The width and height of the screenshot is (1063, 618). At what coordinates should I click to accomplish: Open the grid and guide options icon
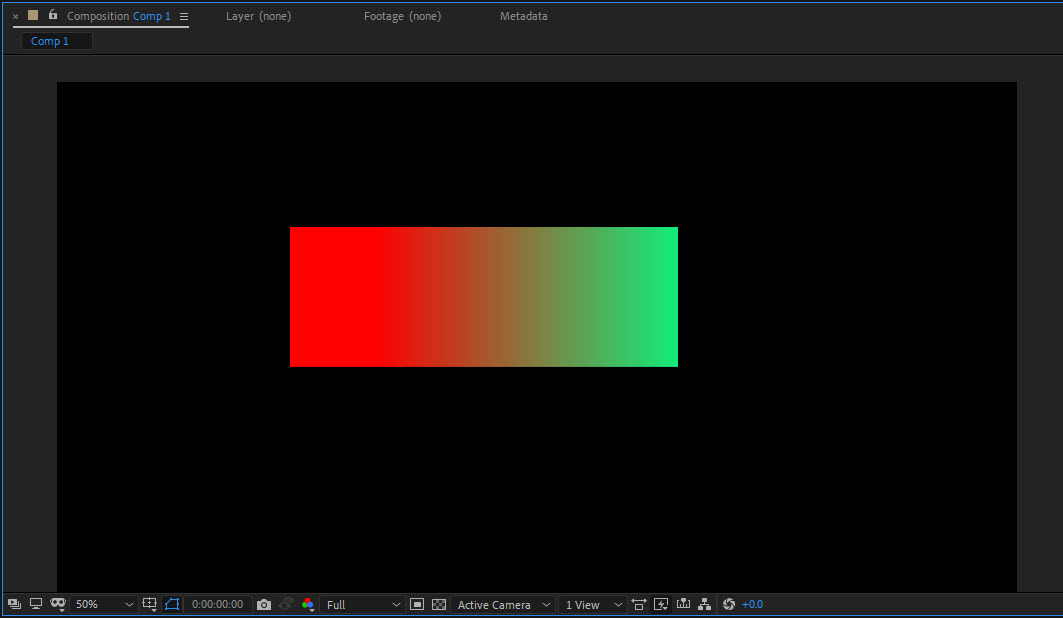click(149, 604)
